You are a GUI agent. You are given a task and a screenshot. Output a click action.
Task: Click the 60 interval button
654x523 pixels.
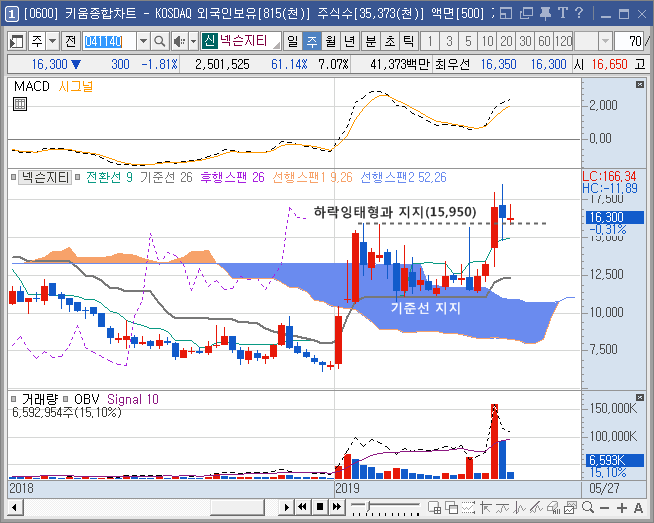(544, 41)
